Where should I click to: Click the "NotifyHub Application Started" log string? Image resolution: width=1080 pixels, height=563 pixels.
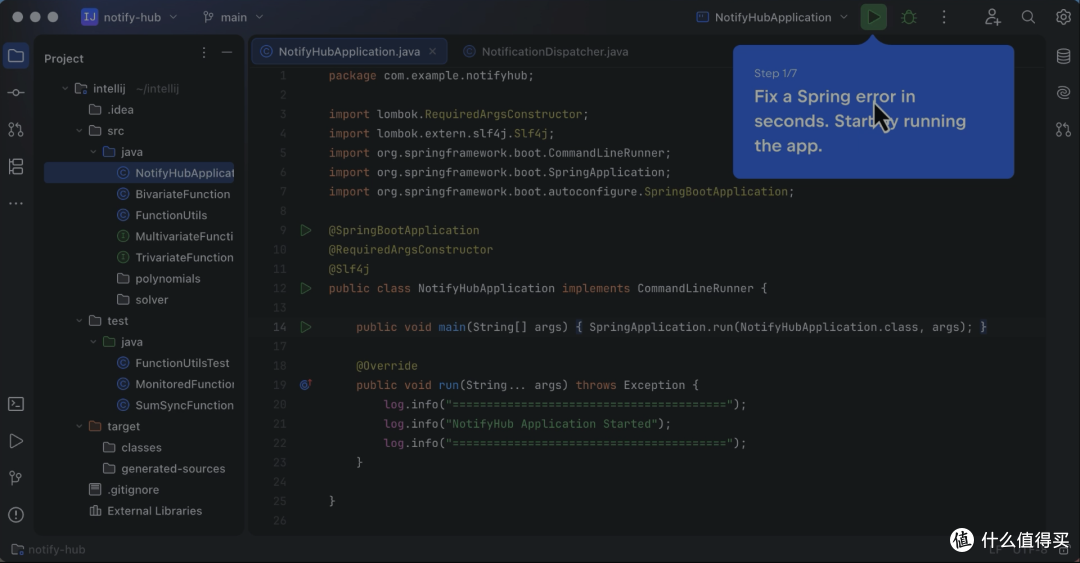(x=552, y=424)
